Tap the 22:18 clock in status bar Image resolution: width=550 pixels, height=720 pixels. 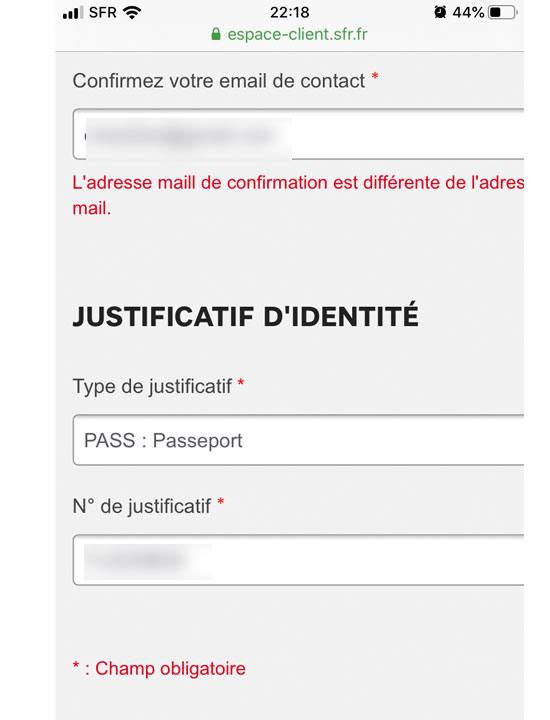[x=289, y=12]
